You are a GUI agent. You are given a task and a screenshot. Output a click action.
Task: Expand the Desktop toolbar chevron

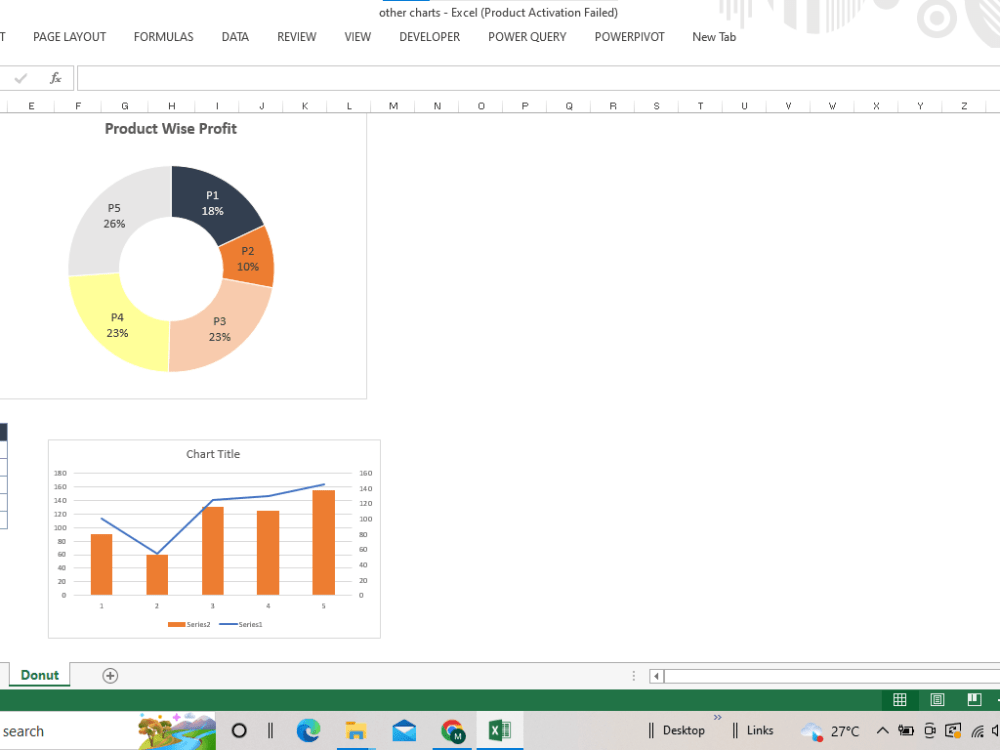click(717, 717)
